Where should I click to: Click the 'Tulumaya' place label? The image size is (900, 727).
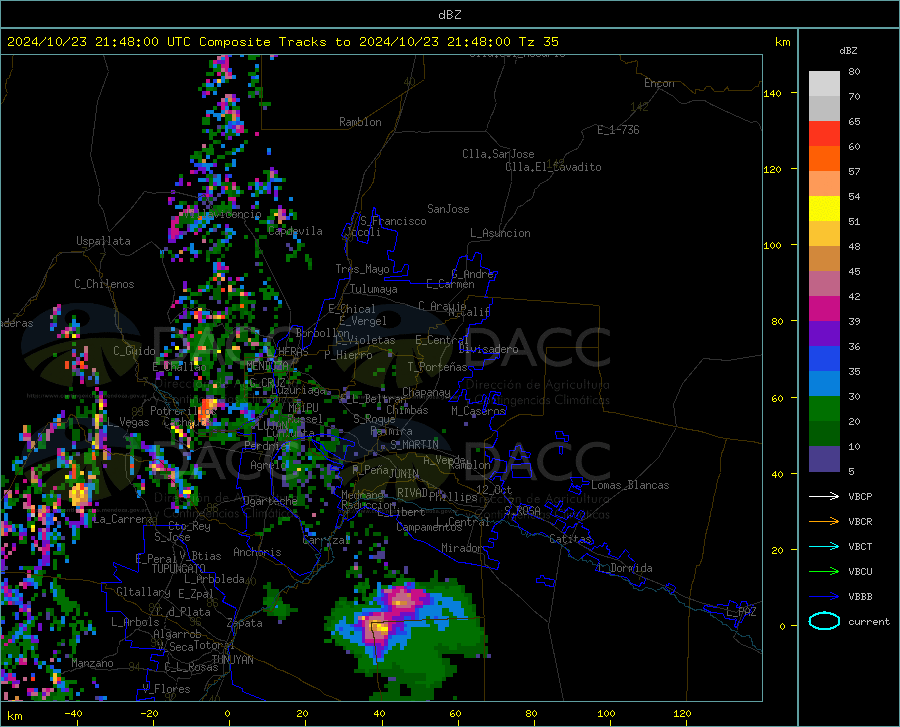click(x=374, y=289)
